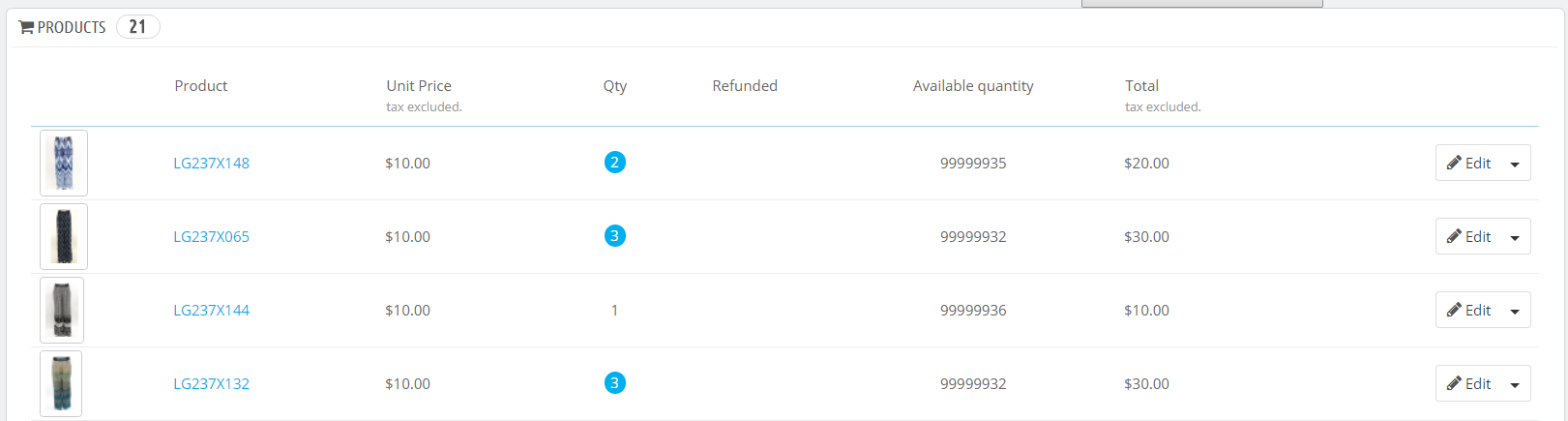The width and height of the screenshot is (1568, 421).
Task: Click the green-teal pants thumbnail for LG237X132
Action: [61, 383]
